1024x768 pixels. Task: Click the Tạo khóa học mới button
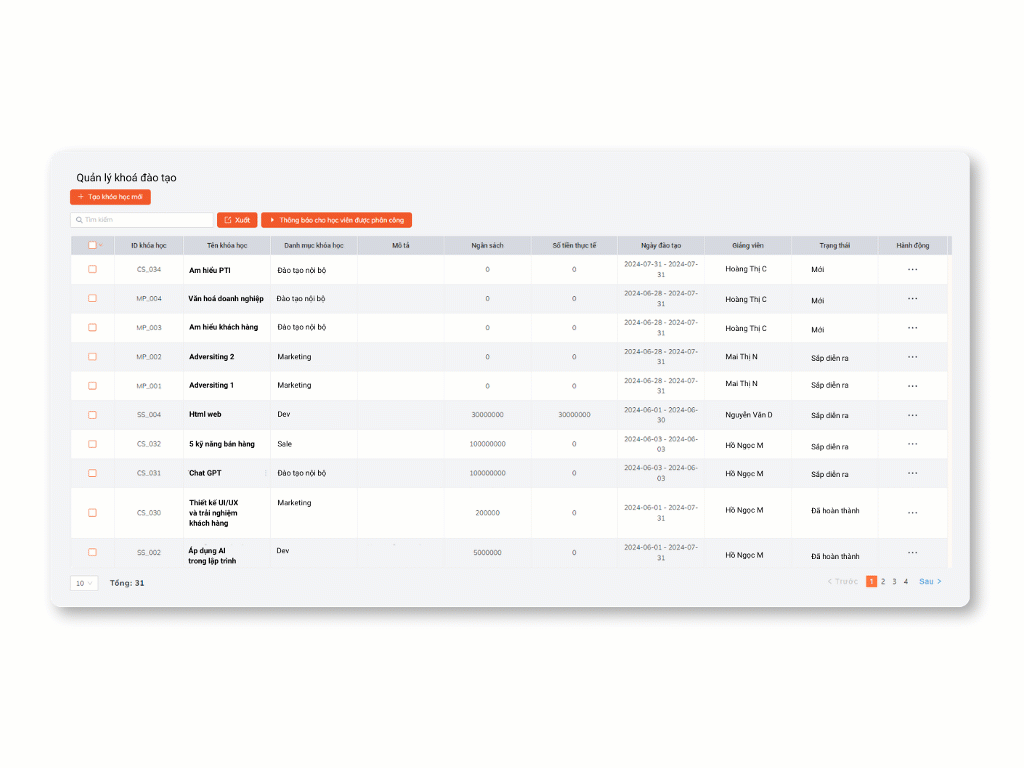pos(110,197)
